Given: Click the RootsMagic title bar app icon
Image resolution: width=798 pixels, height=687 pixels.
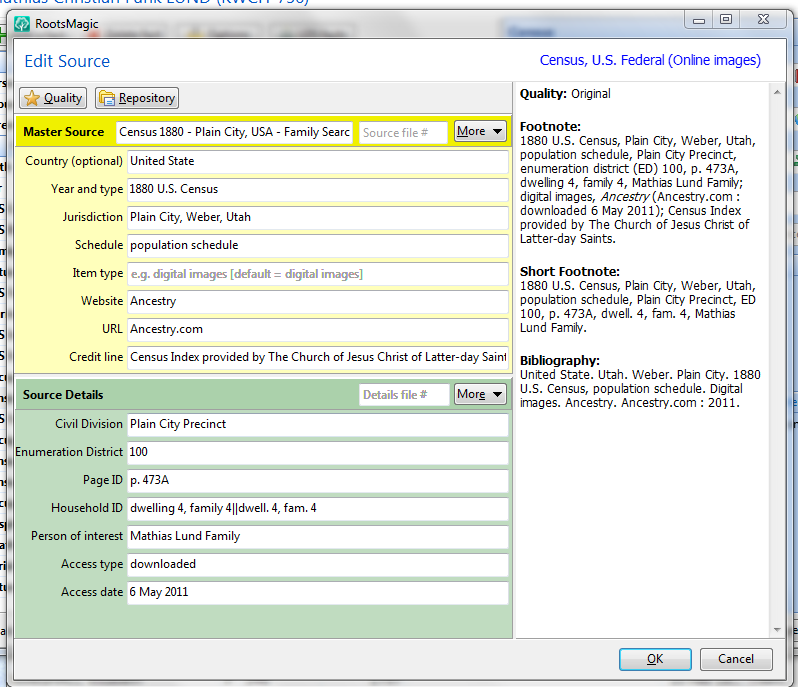Looking at the screenshot, I should (x=22, y=24).
